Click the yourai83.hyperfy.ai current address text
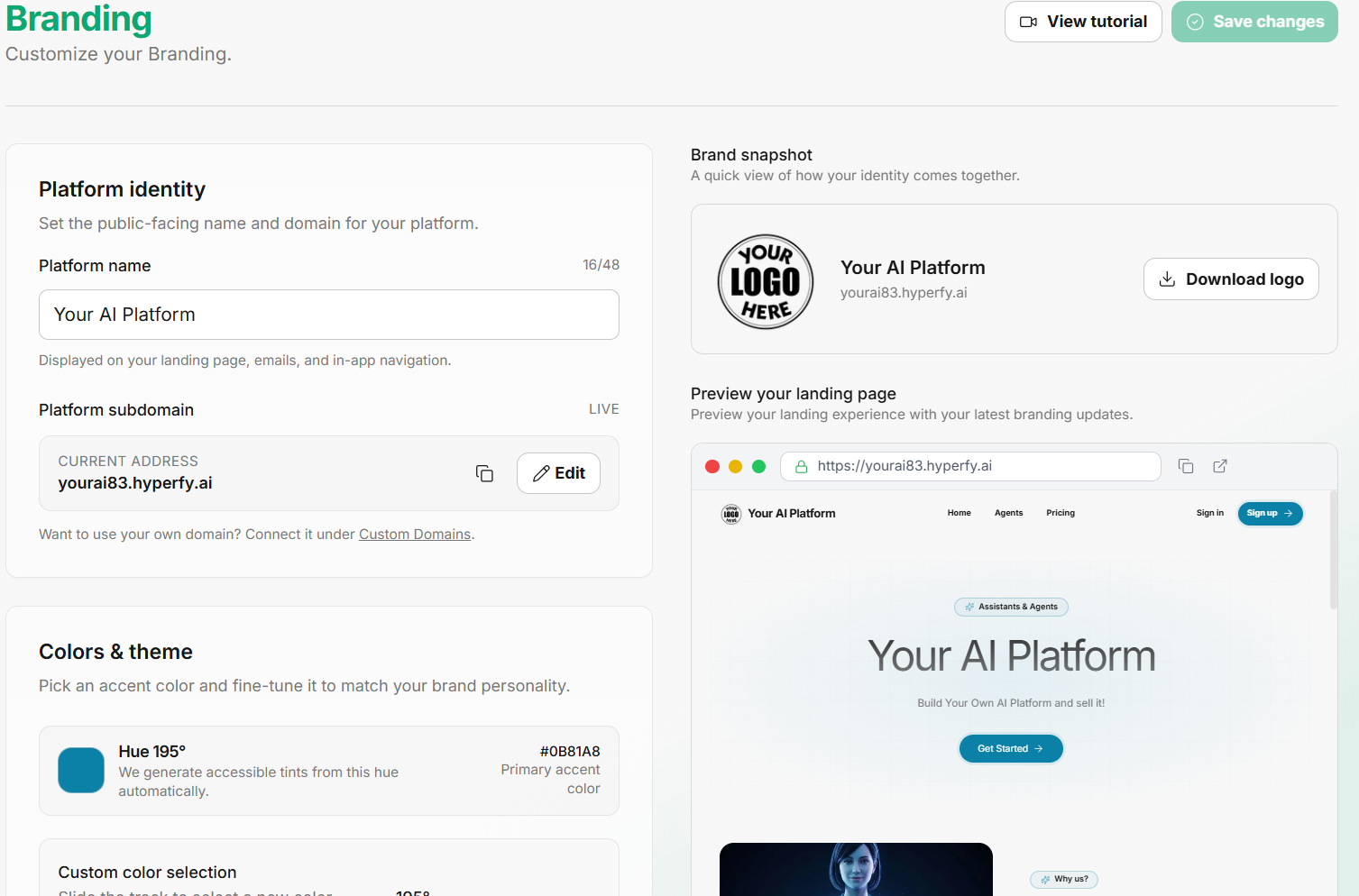The height and width of the screenshot is (896, 1359). click(x=135, y=483)
